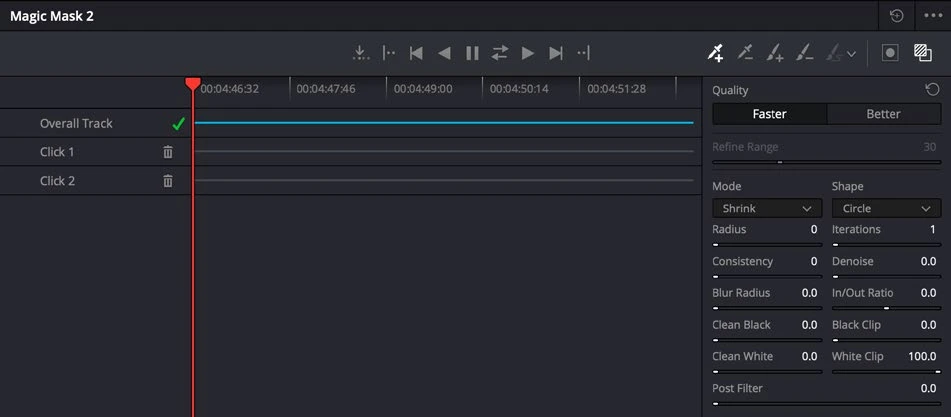Open the dropdown arrow beside the dimmed stroke tool
The width and height of the screenshot is (951, 417).
coord(852,54)
